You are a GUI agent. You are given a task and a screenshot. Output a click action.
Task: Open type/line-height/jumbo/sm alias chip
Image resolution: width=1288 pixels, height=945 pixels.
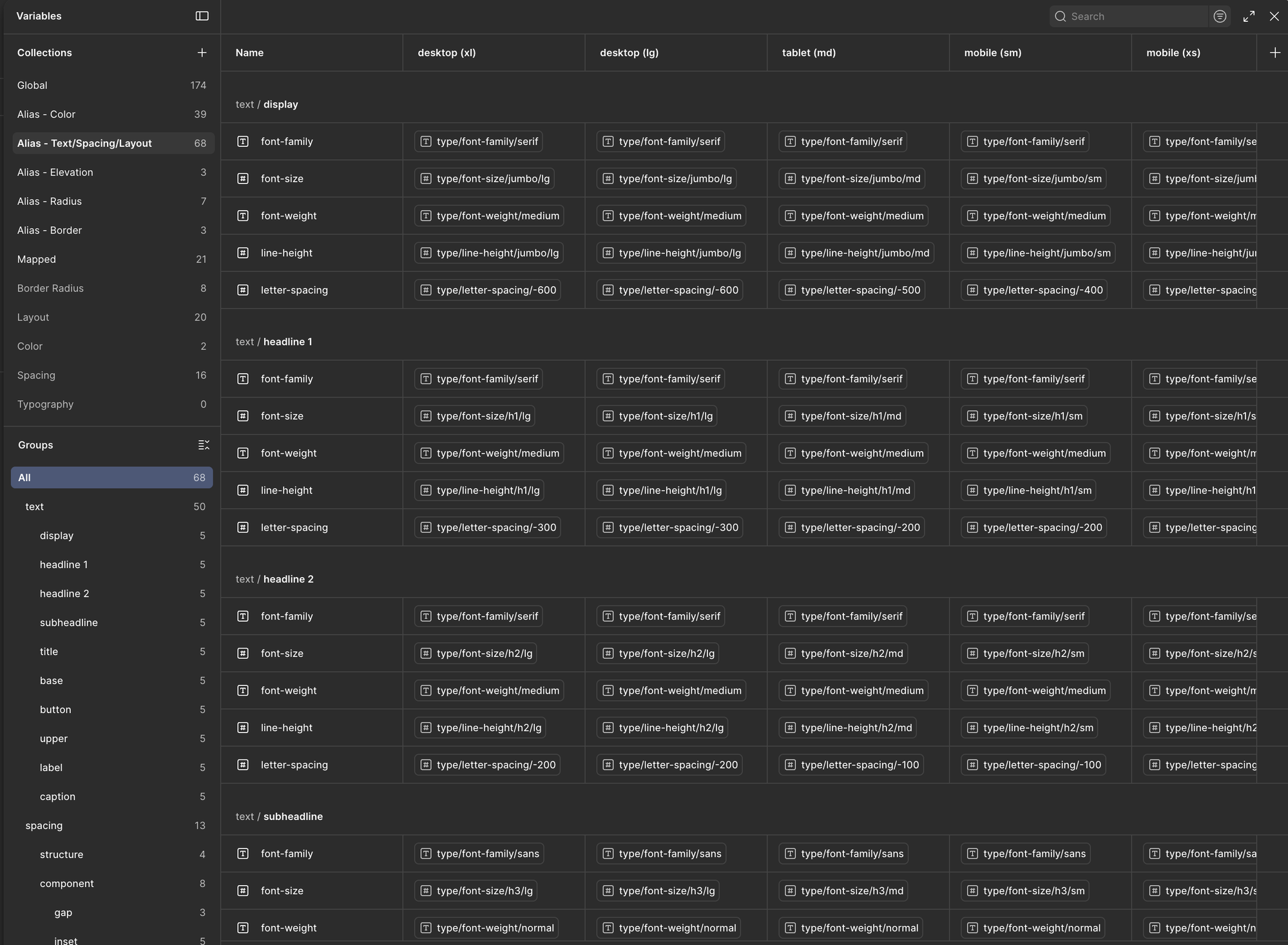1038,253
